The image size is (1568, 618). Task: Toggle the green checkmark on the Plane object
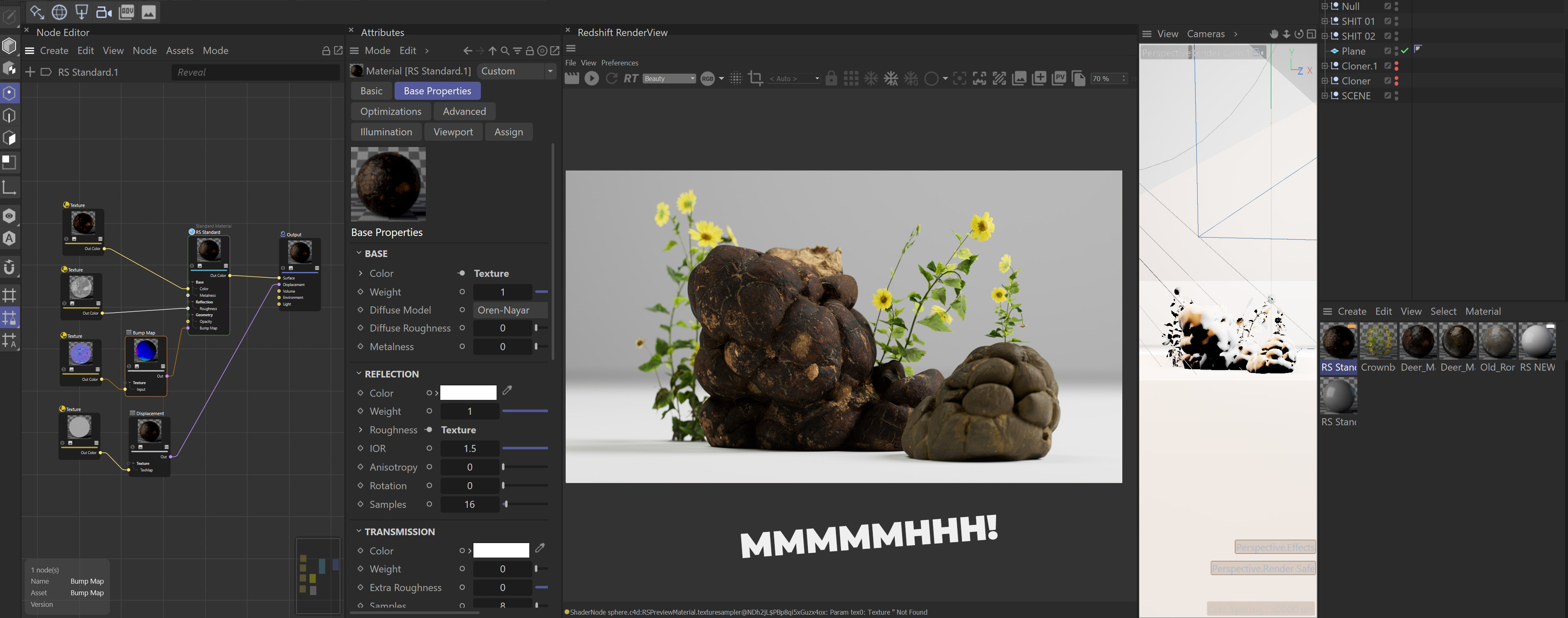point(1405,51)
